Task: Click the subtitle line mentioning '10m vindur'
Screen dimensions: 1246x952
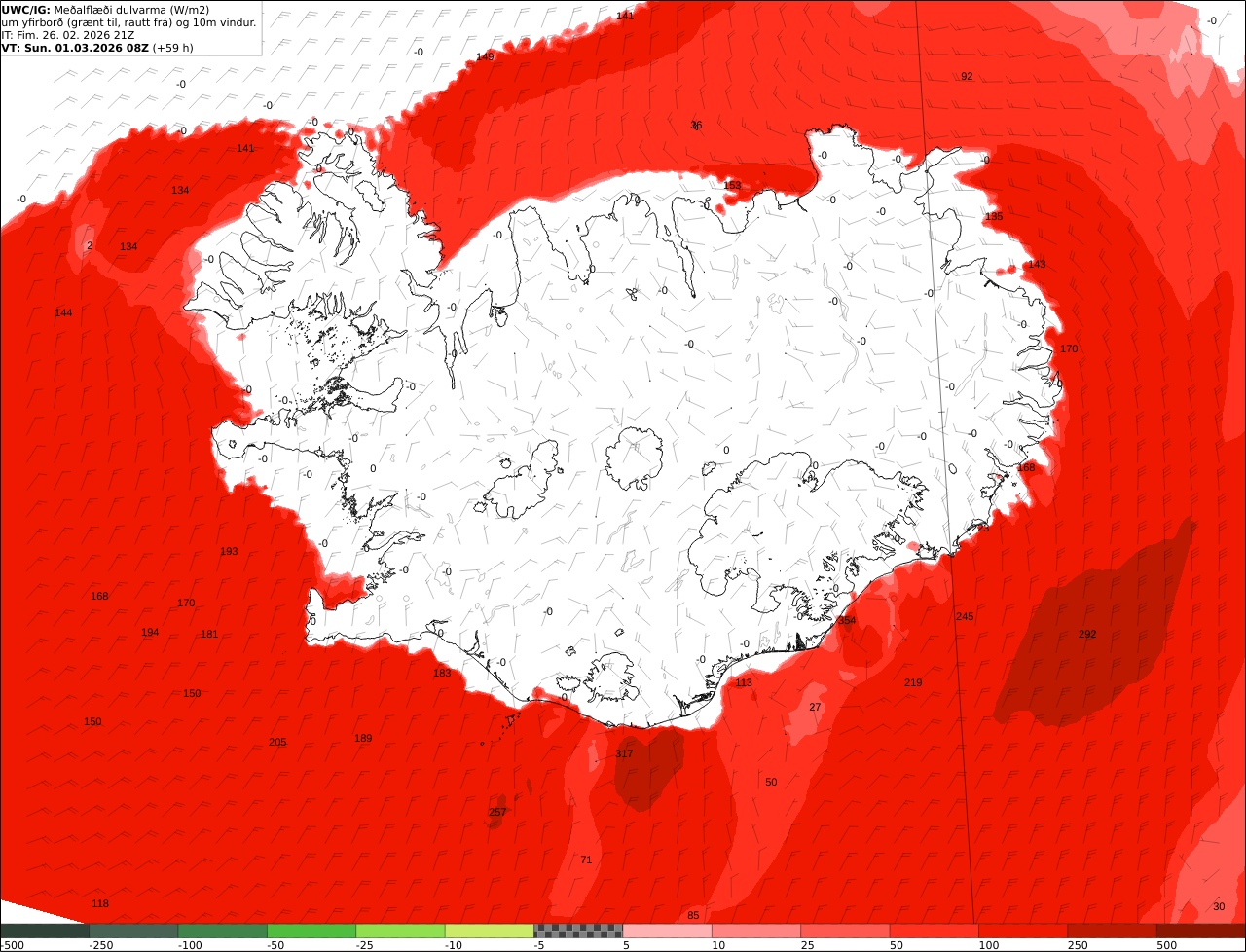Action: pos(128,22)
